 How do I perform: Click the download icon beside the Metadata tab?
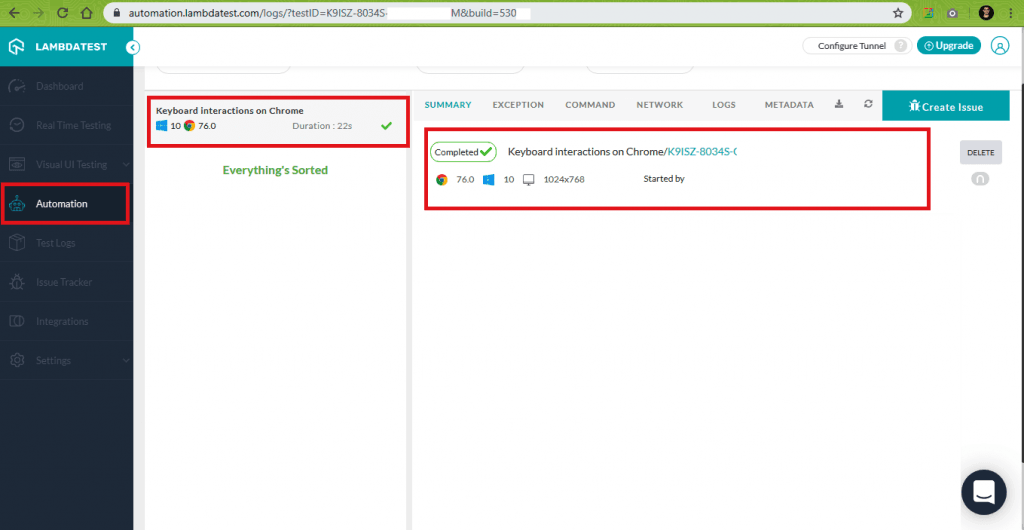(x=839, y=105)
